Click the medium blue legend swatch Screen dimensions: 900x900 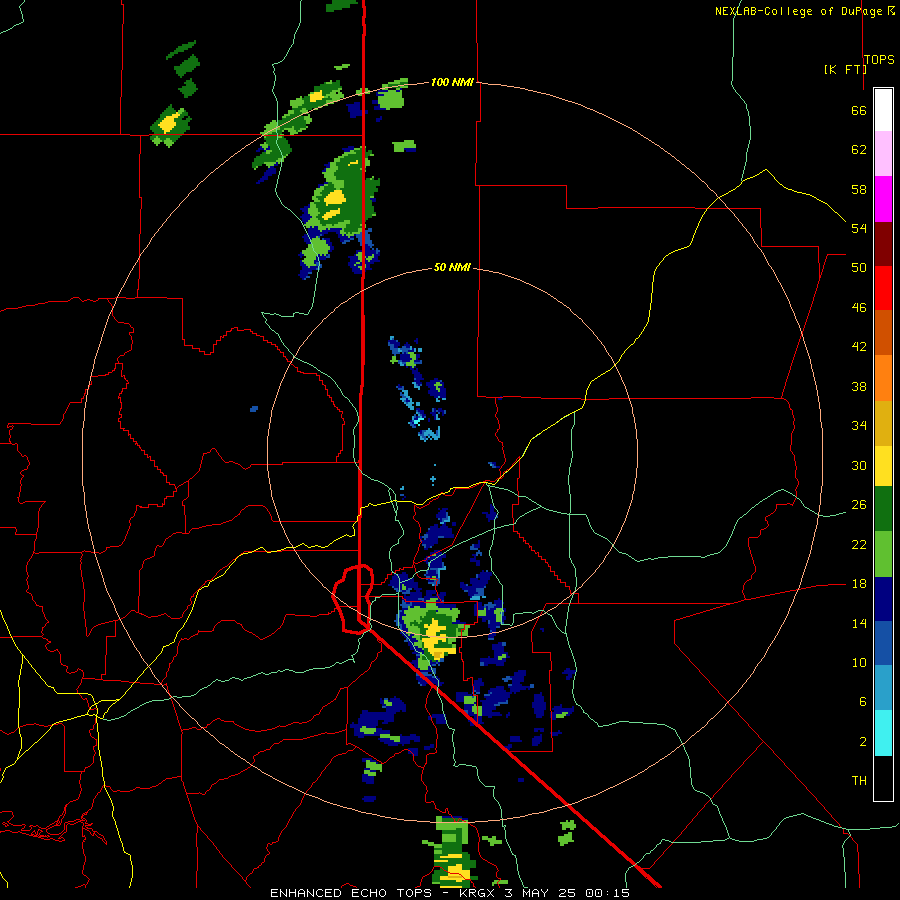[883, 643]
